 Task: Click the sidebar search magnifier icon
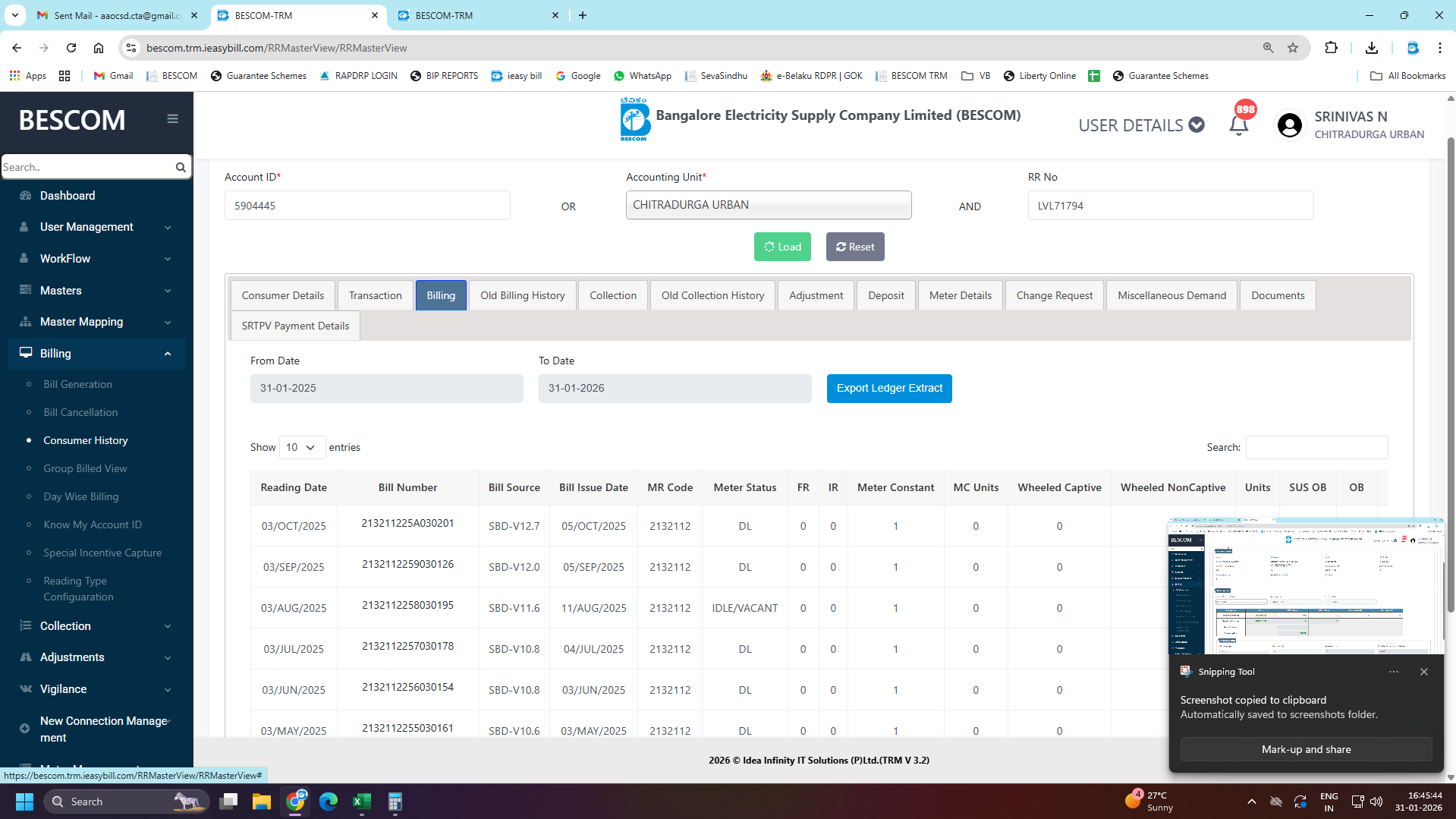(x=181, y=167)
